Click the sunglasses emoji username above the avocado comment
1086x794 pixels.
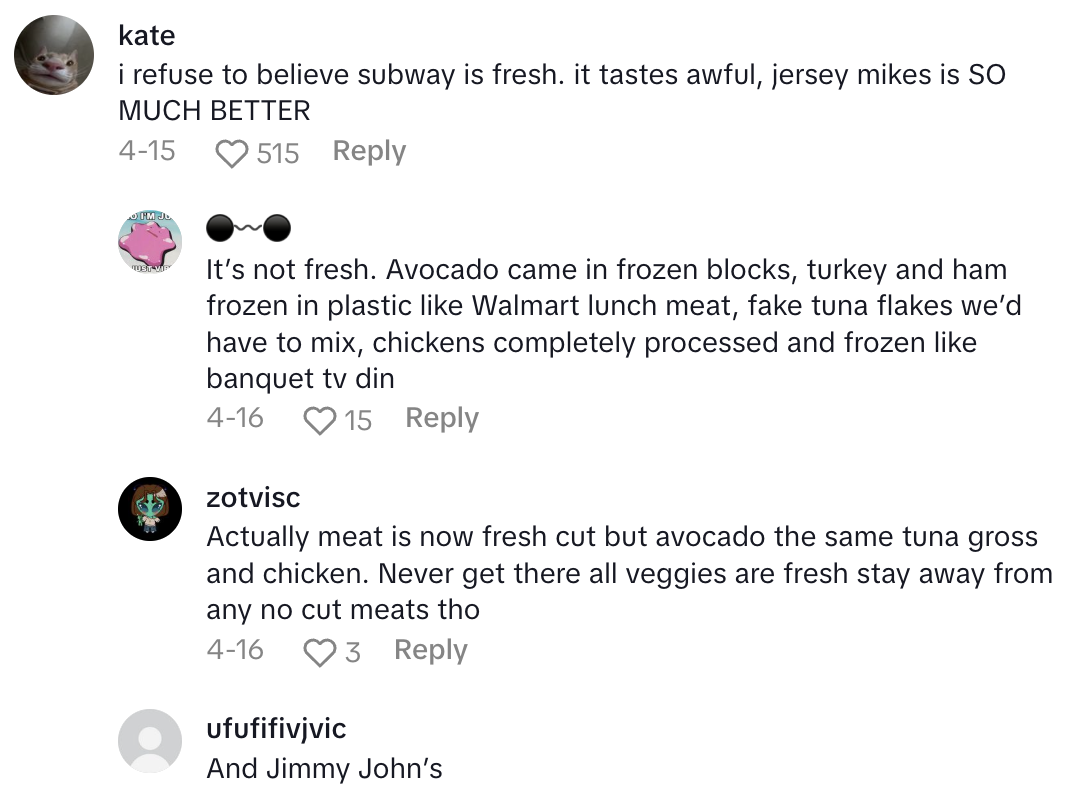tap(248, 228)
